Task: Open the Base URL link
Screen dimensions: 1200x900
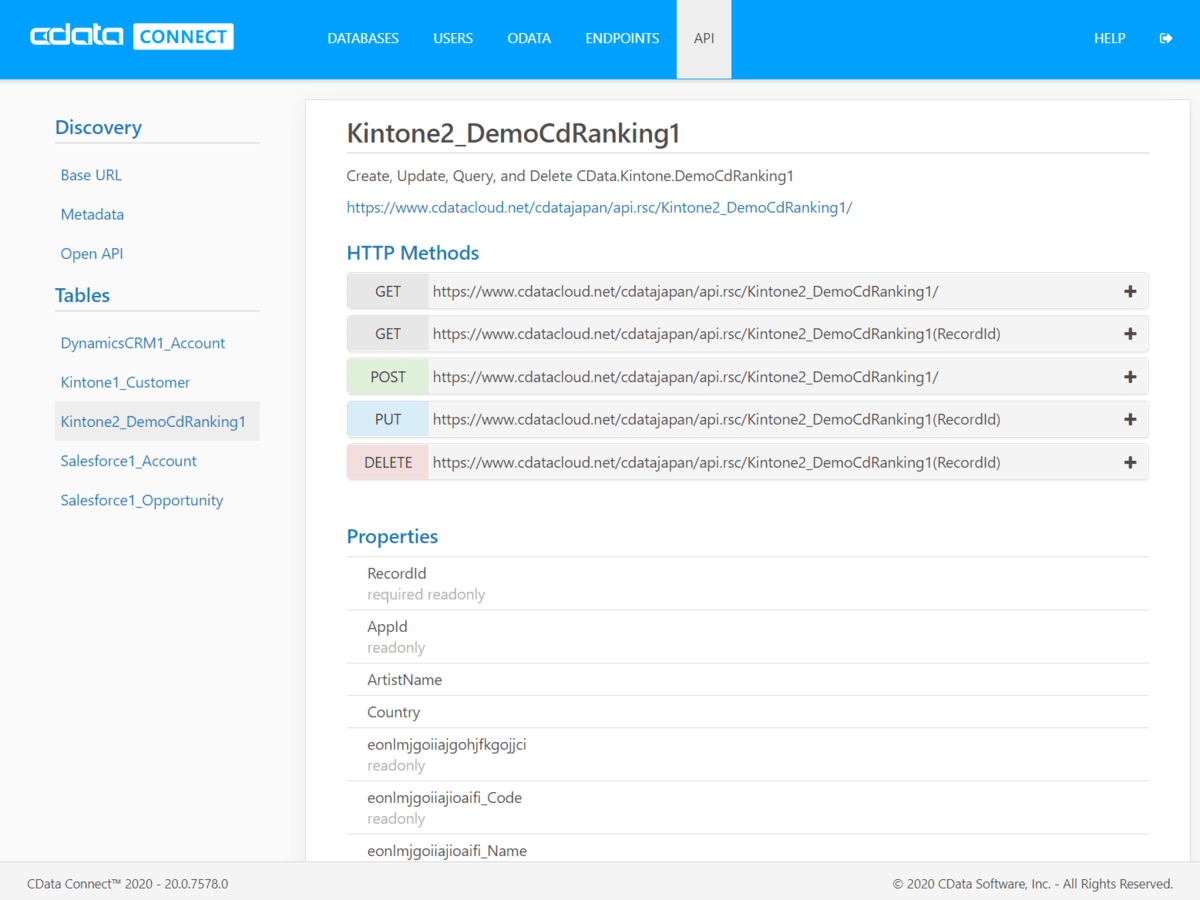Action: pos(91,175)
